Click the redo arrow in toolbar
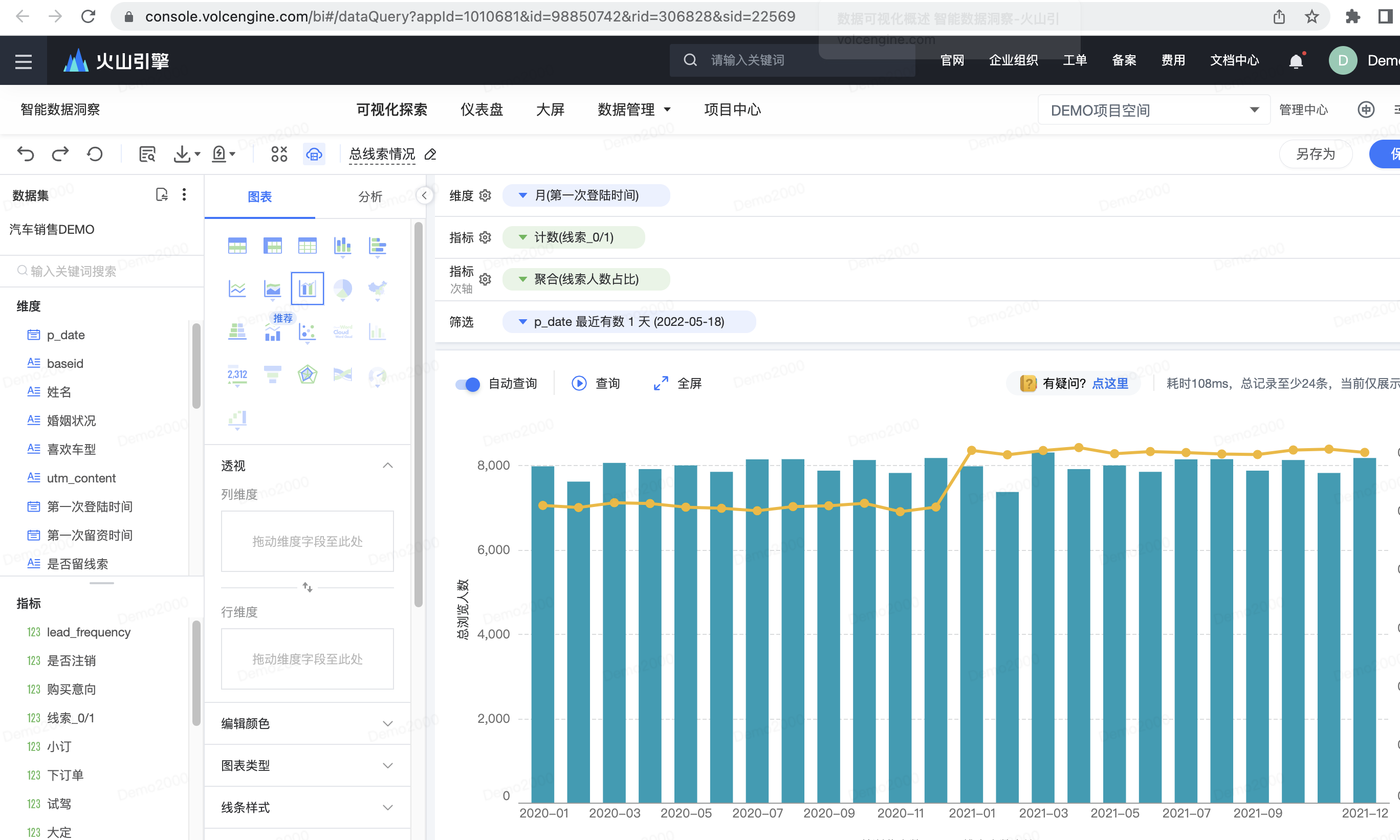 pos(60,154)
